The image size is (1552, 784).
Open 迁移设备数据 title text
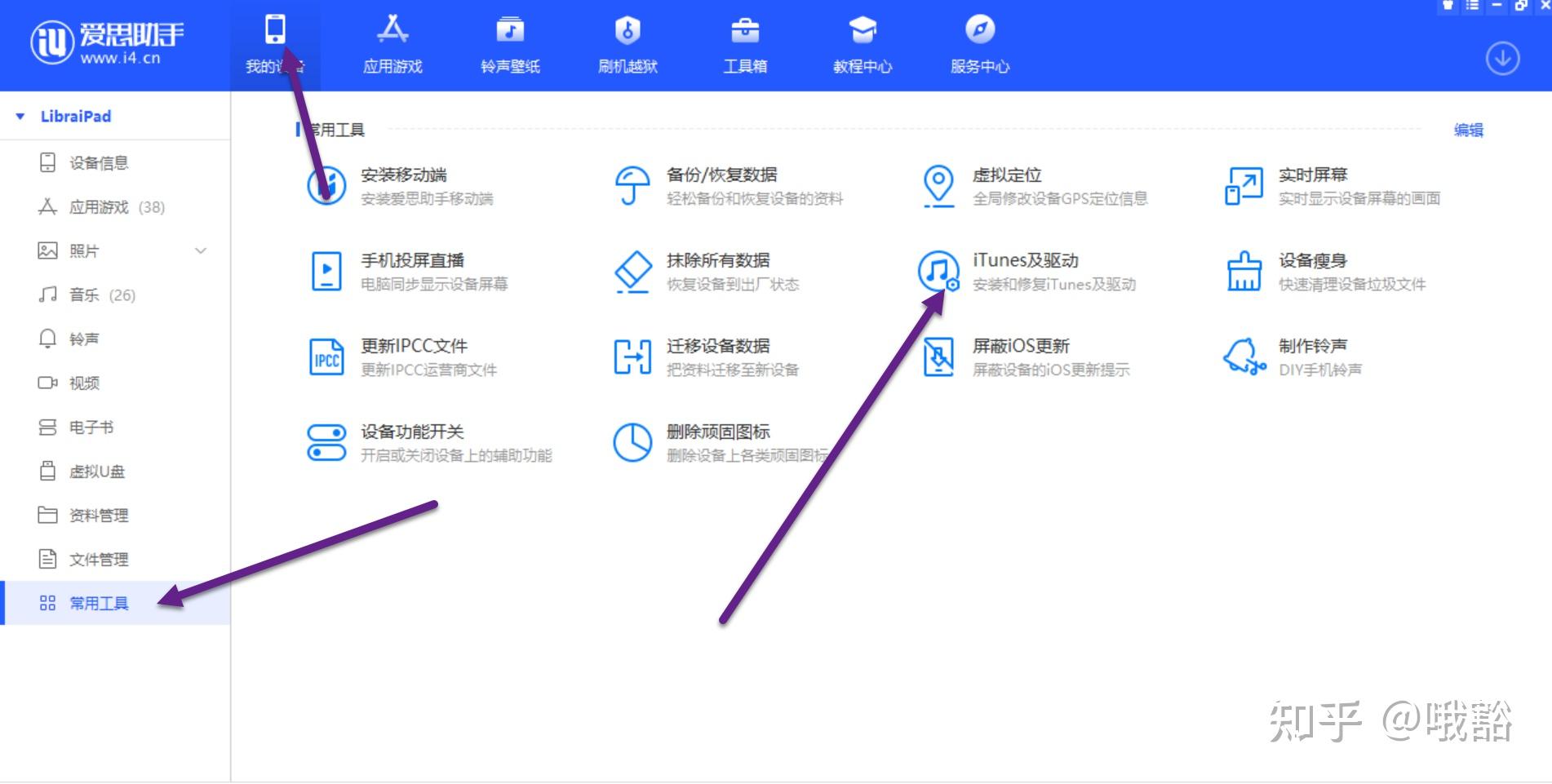click(718, 346)
